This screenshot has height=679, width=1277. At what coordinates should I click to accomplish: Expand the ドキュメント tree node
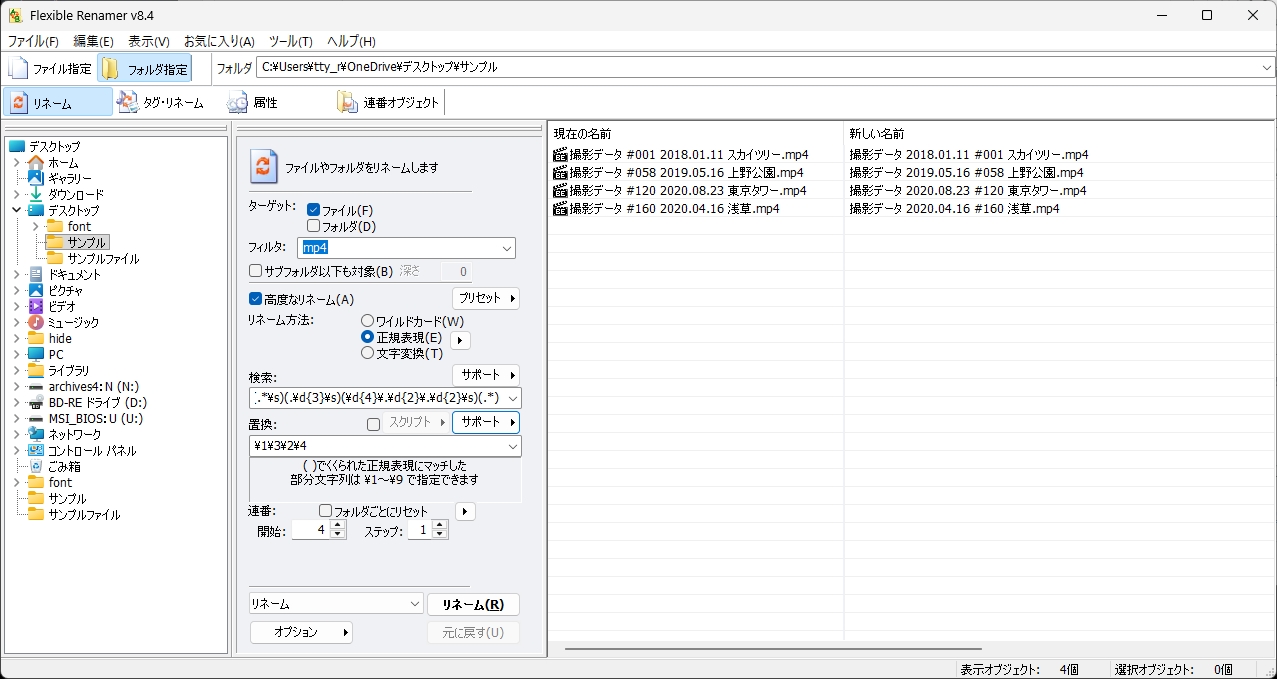coord(17,274)
